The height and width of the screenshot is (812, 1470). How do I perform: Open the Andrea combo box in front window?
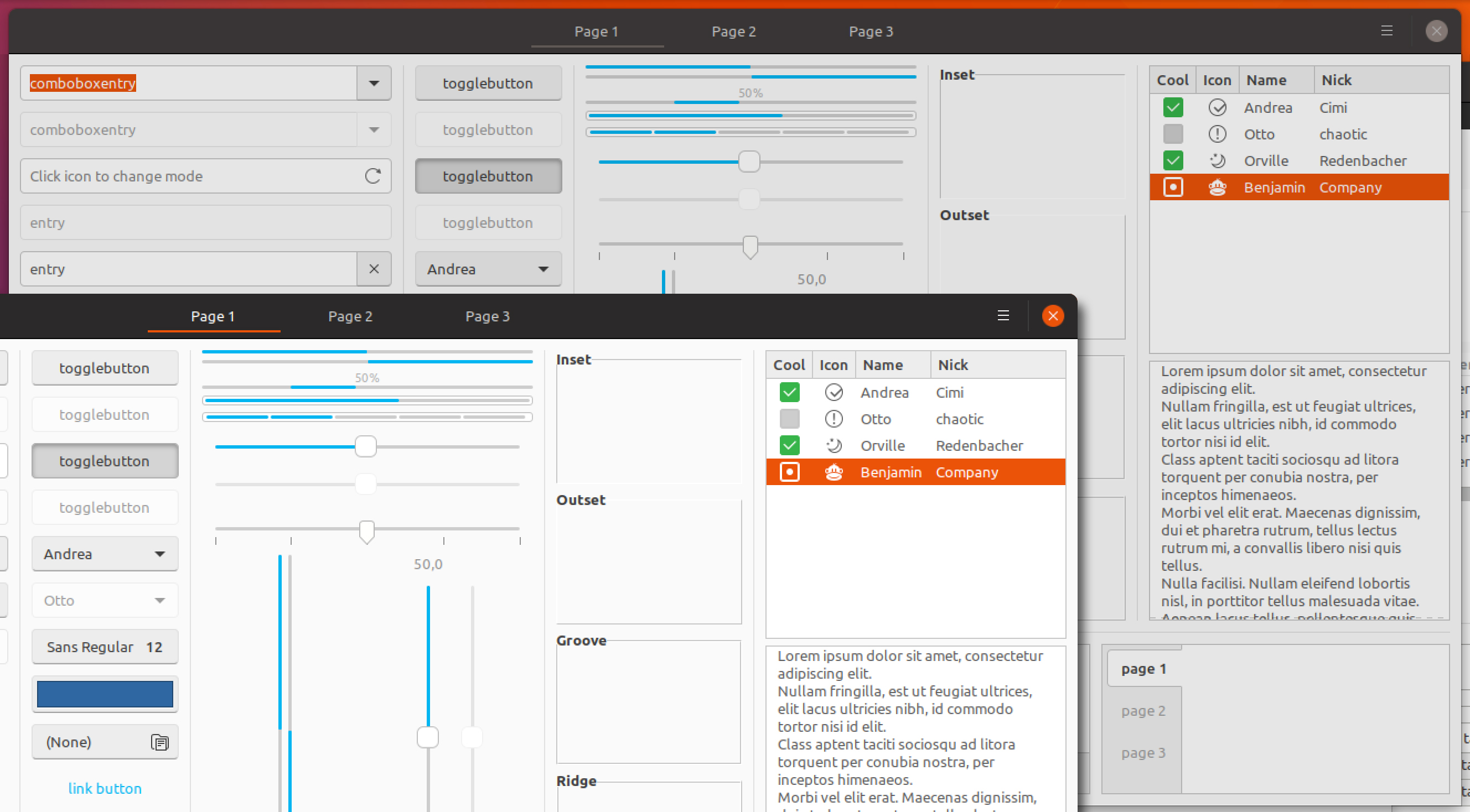coord(105,554)
